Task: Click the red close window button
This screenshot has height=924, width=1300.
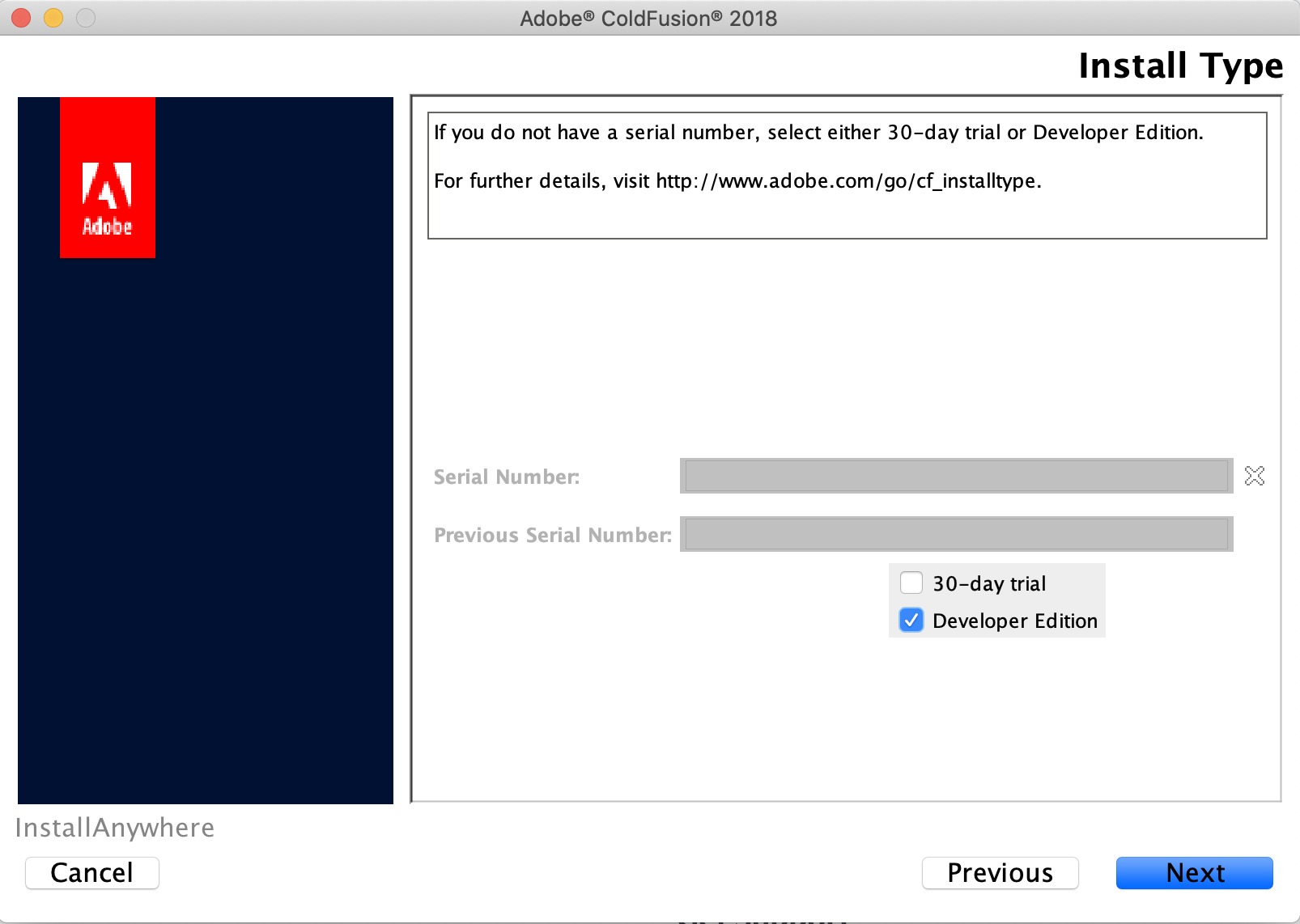Action: [x=21, y=18]
